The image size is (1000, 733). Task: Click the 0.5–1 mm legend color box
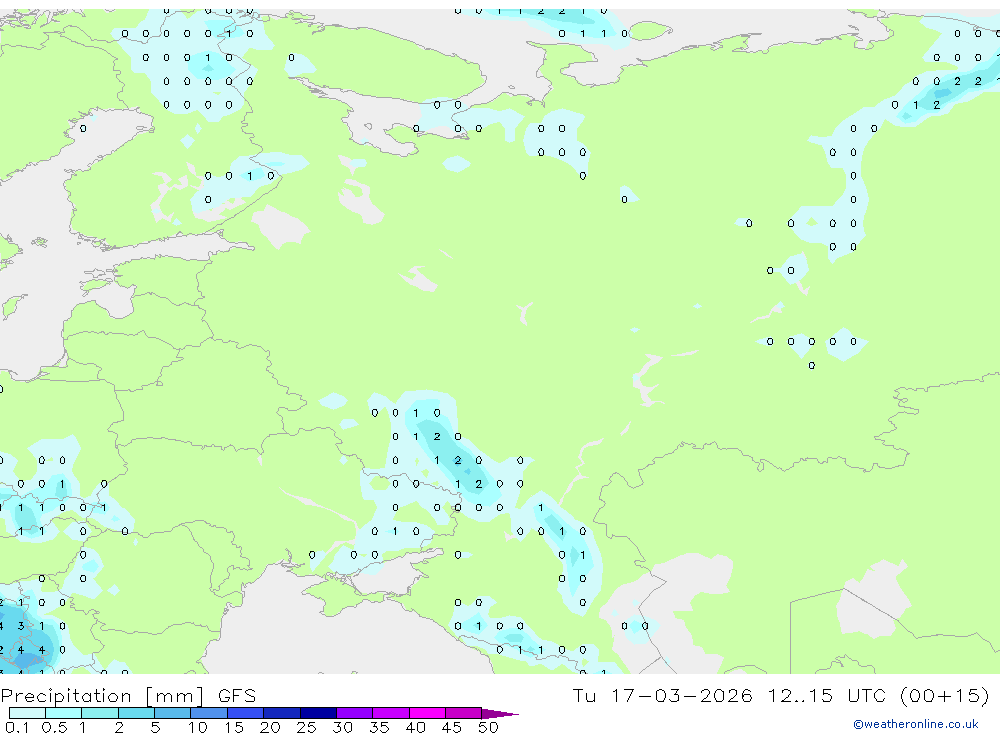coord(64,713)
